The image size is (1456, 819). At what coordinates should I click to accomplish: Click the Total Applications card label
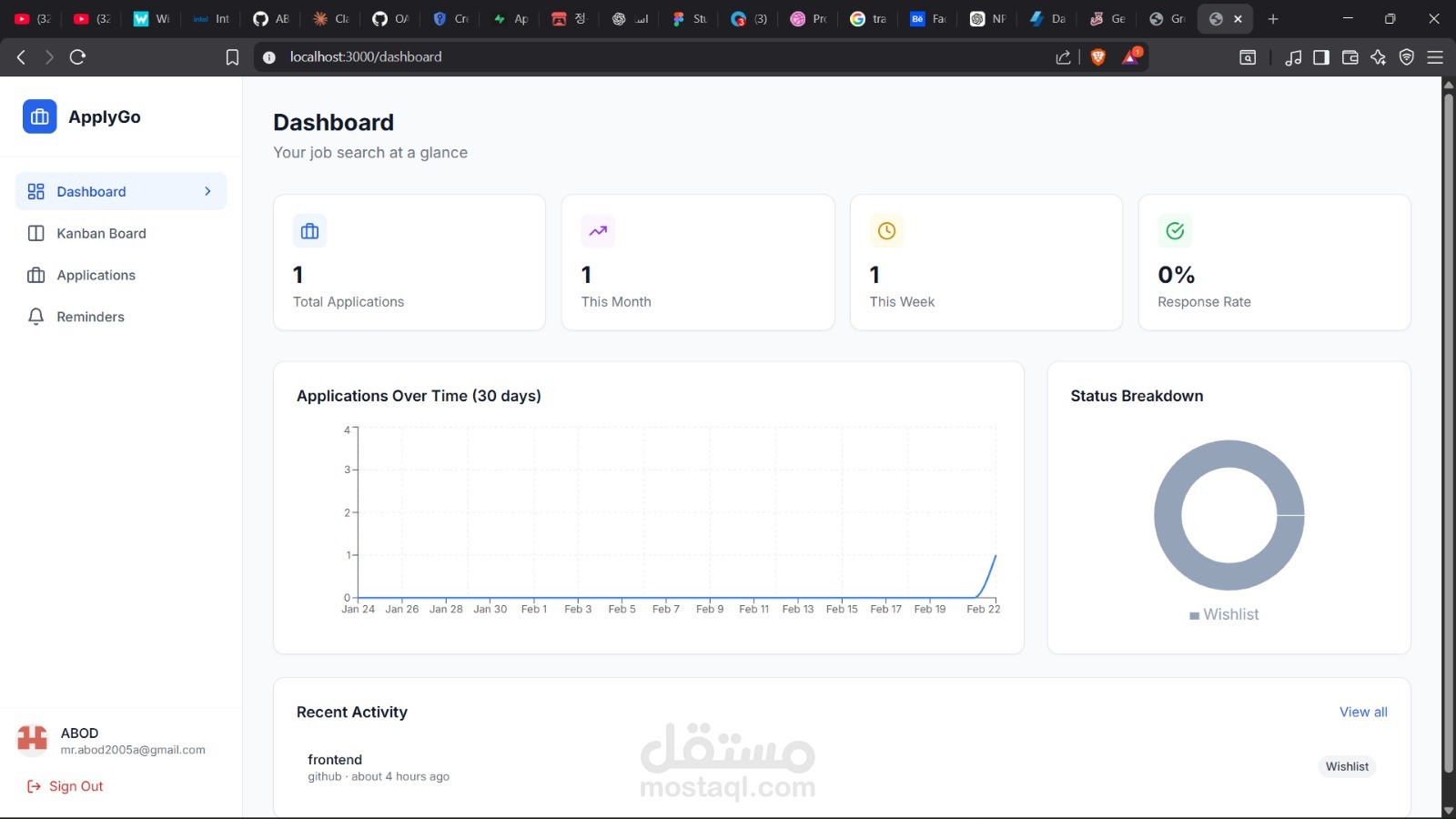(x=349, y=301)
